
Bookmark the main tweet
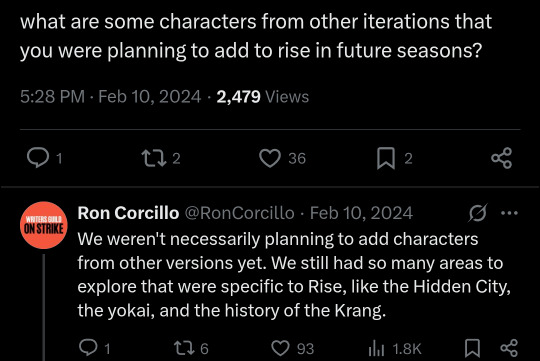[386, 158]
